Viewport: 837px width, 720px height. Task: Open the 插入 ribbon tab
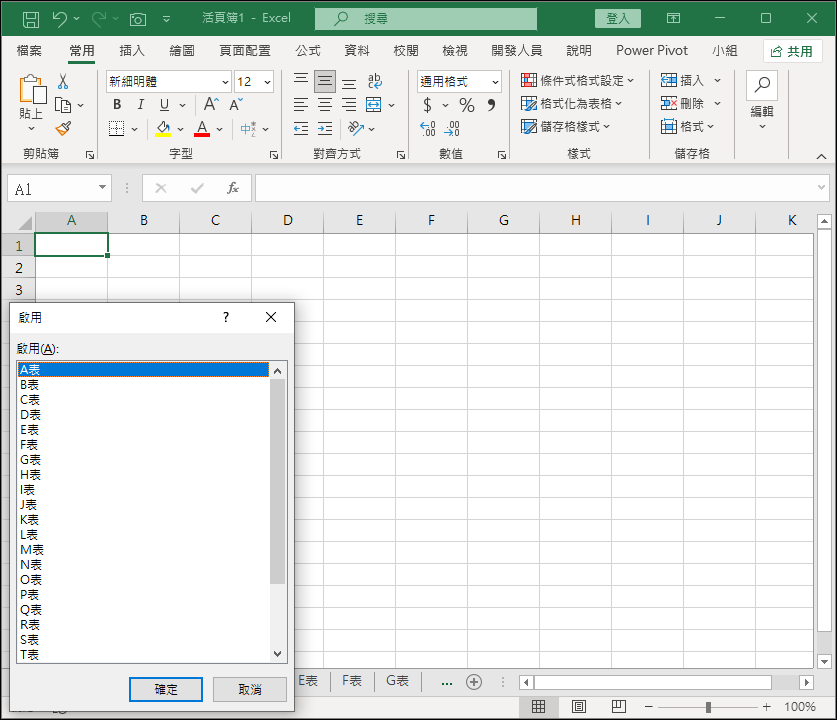pos(132,51)
